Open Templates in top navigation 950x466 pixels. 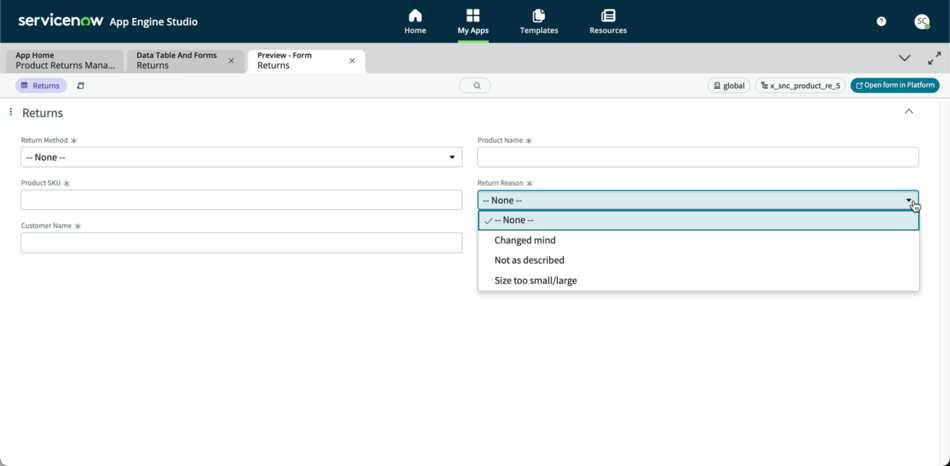pyautogui.click(x=539, y=22)
